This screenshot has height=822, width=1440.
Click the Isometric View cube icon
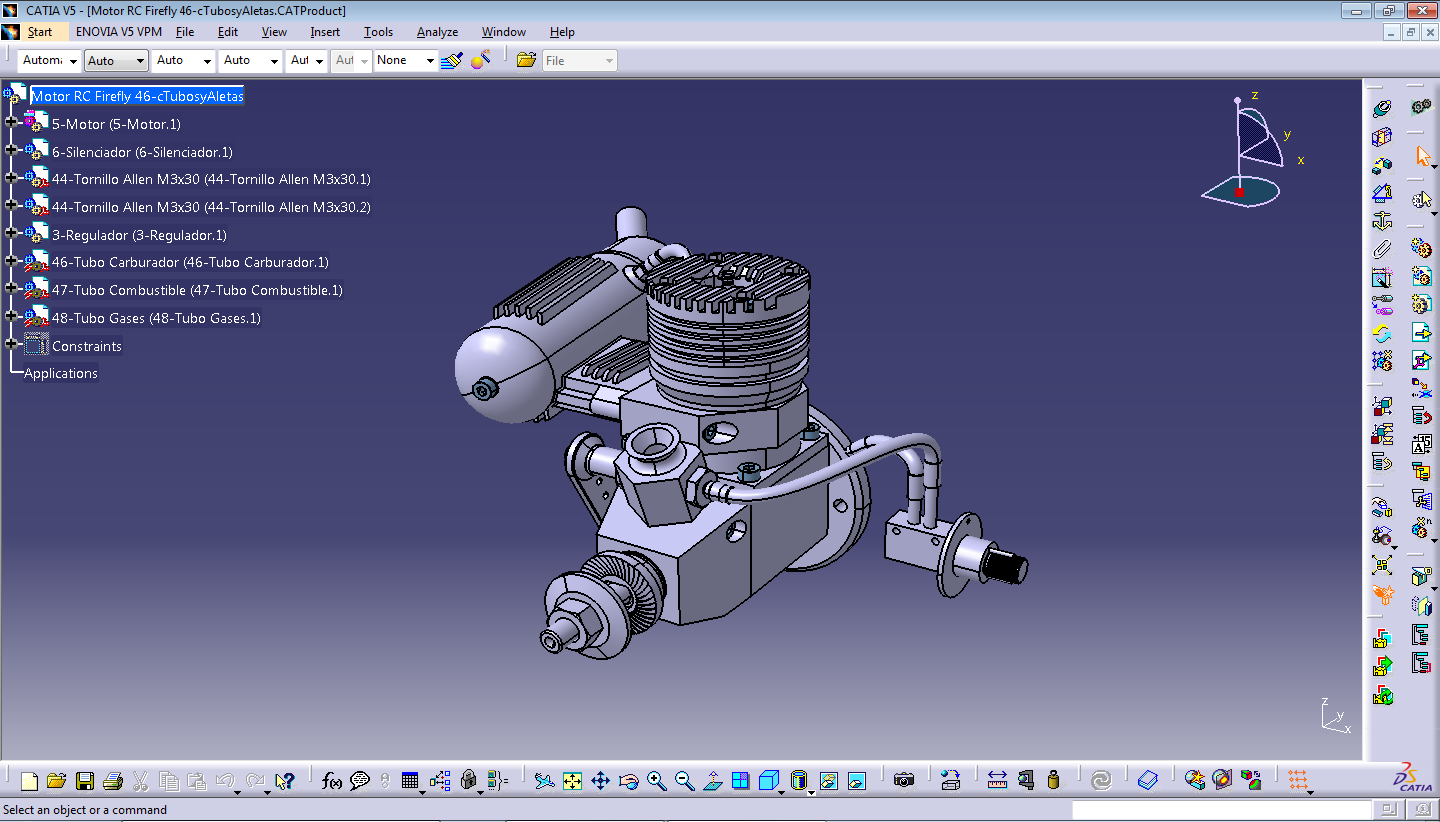click(769, 781)
